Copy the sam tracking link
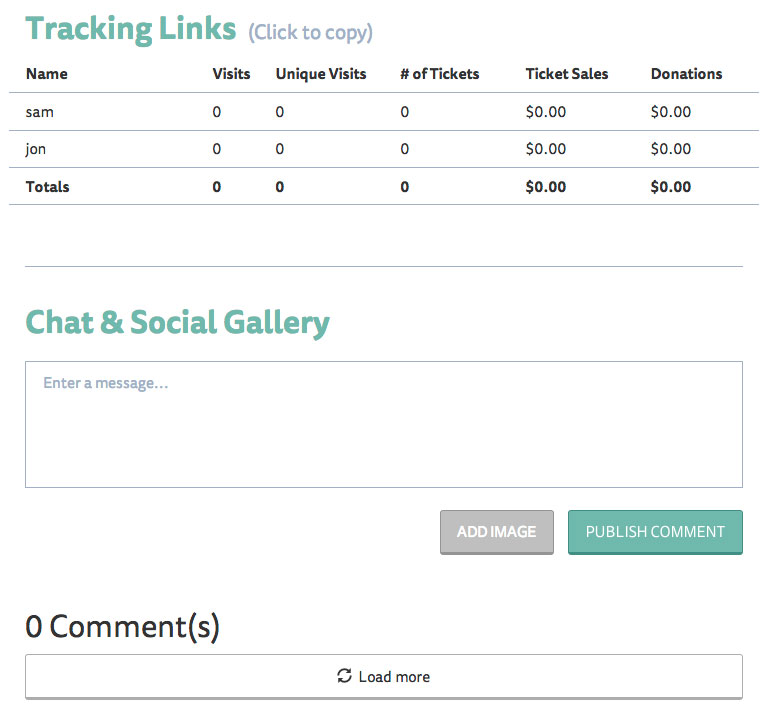Screen dimensions: 768x715 40,112
